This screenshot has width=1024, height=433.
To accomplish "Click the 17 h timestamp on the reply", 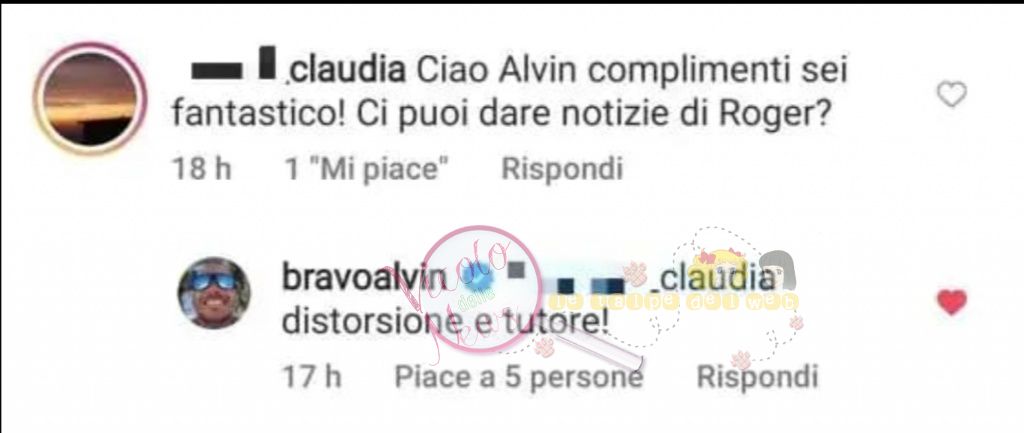I will 312,377.
